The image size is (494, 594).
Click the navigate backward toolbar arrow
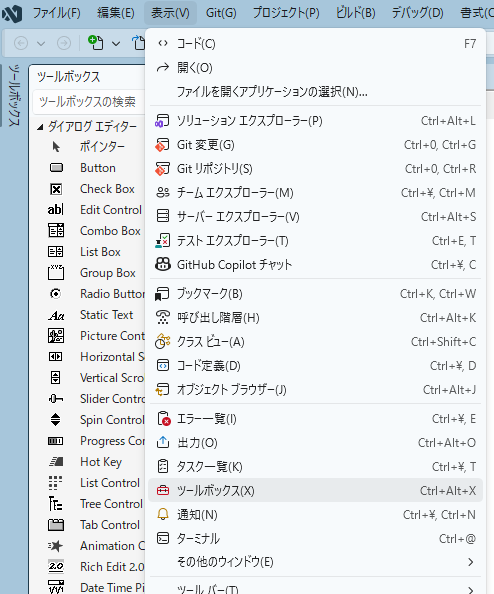point(21,43)
